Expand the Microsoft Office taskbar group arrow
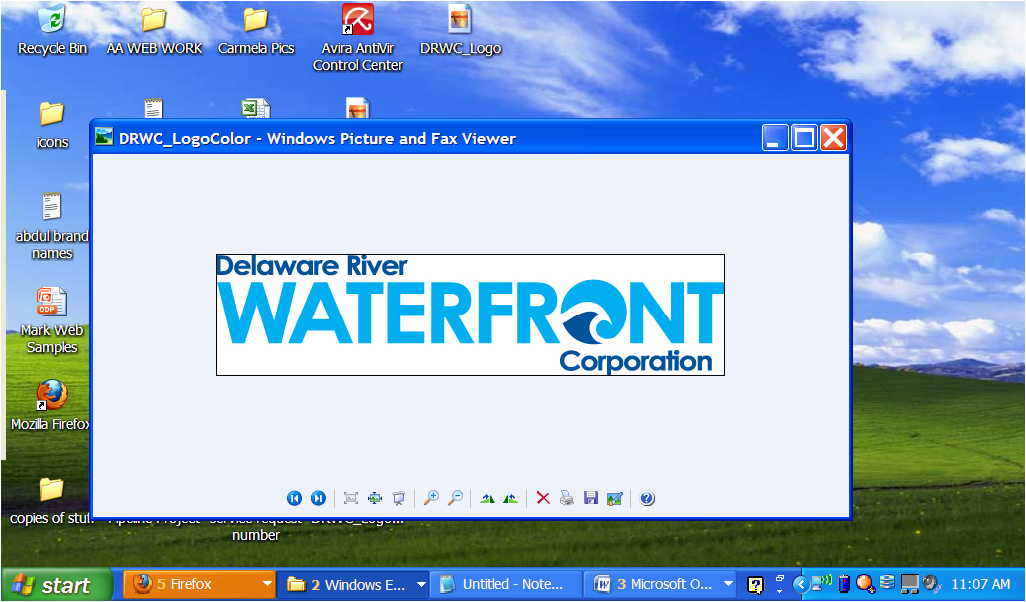 coord(727,584)
